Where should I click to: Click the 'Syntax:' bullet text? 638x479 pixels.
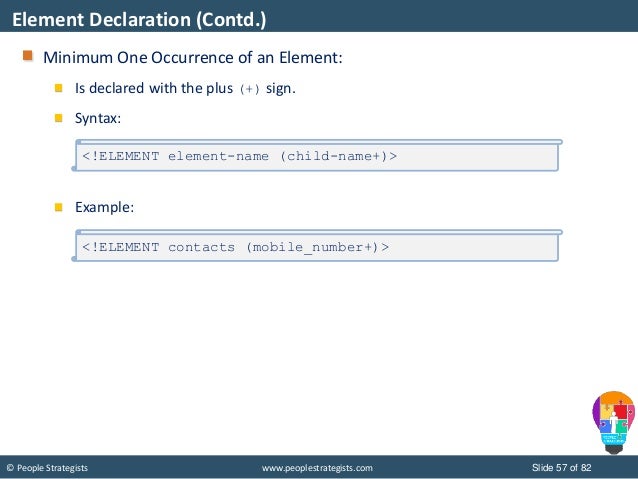[x=98, y=118]
